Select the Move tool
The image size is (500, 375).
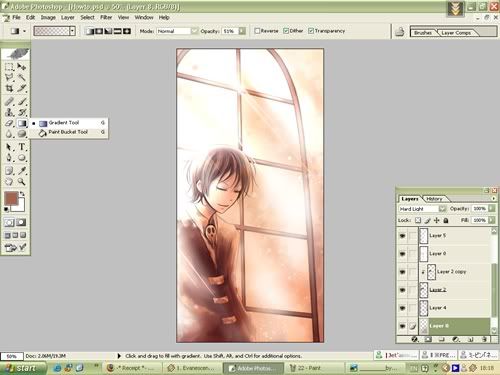[22, 67]
